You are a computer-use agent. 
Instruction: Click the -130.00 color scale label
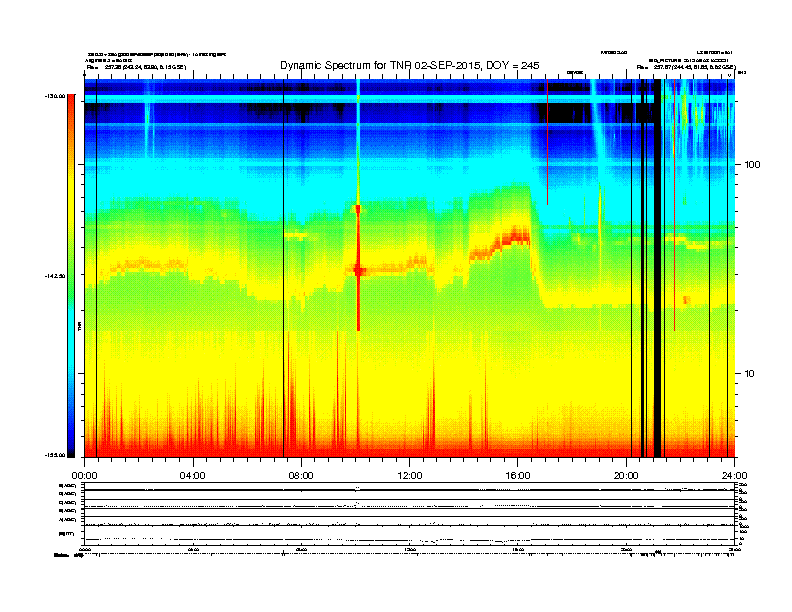55,95
